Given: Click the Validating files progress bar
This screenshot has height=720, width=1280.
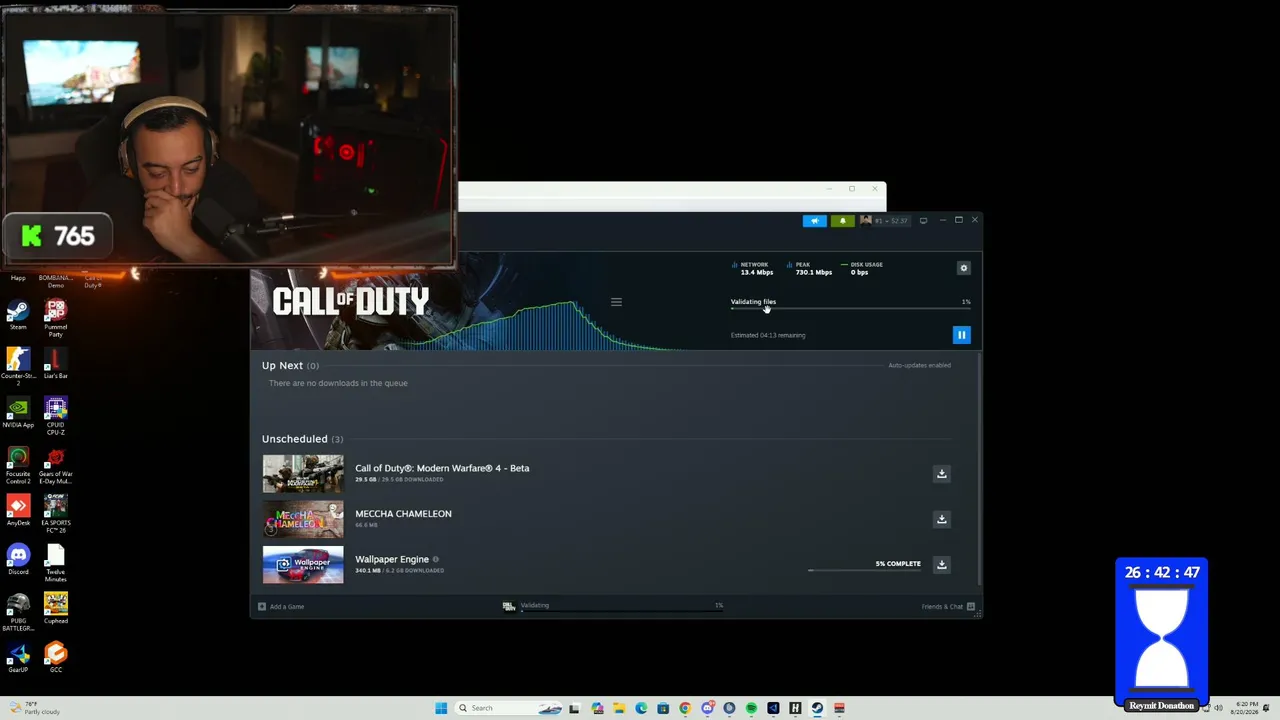Looking at the screenshot, I should pyautogui.click(x=850, y=309).
